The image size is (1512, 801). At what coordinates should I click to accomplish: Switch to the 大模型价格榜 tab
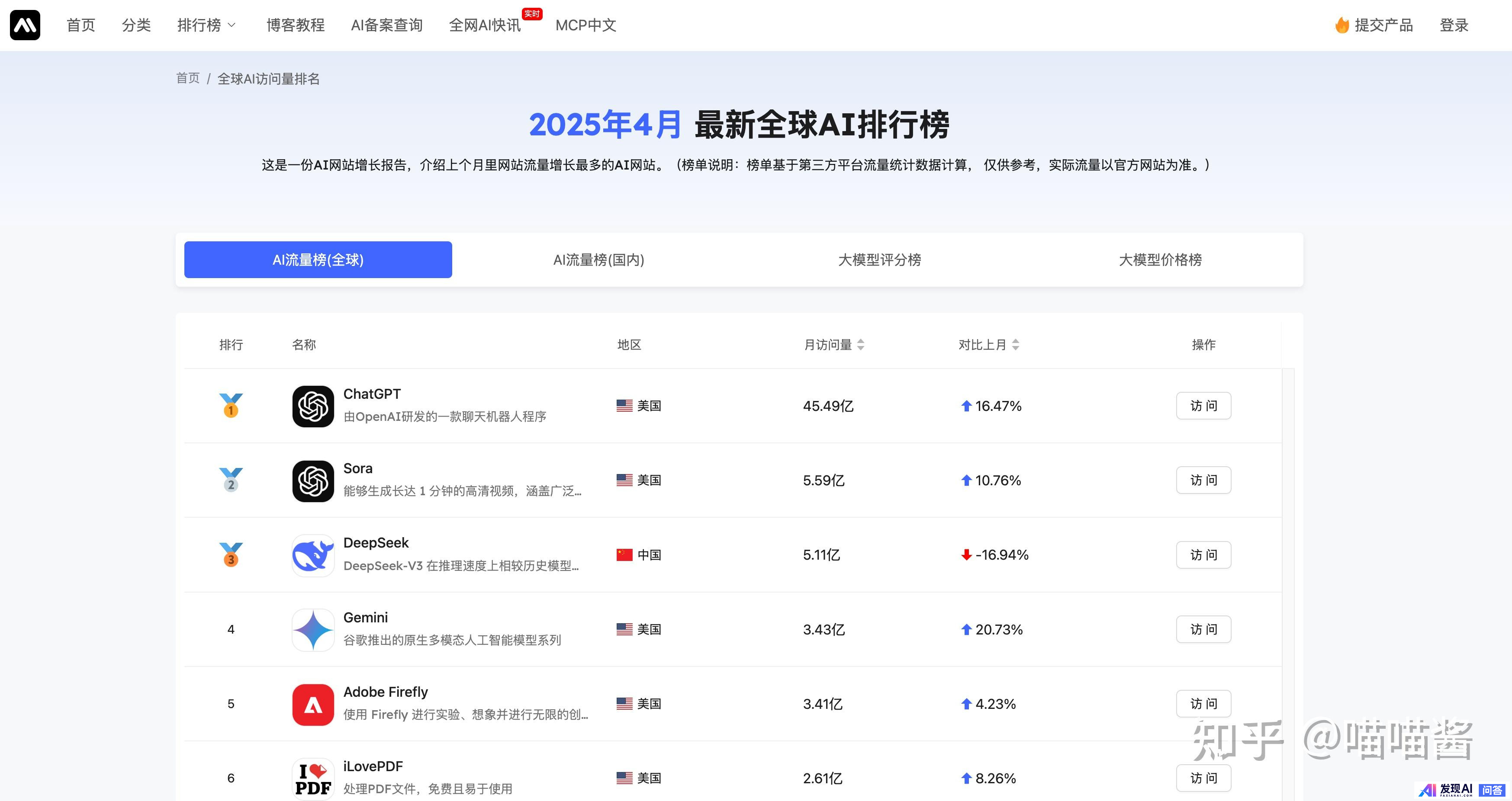coord(1160,260)
